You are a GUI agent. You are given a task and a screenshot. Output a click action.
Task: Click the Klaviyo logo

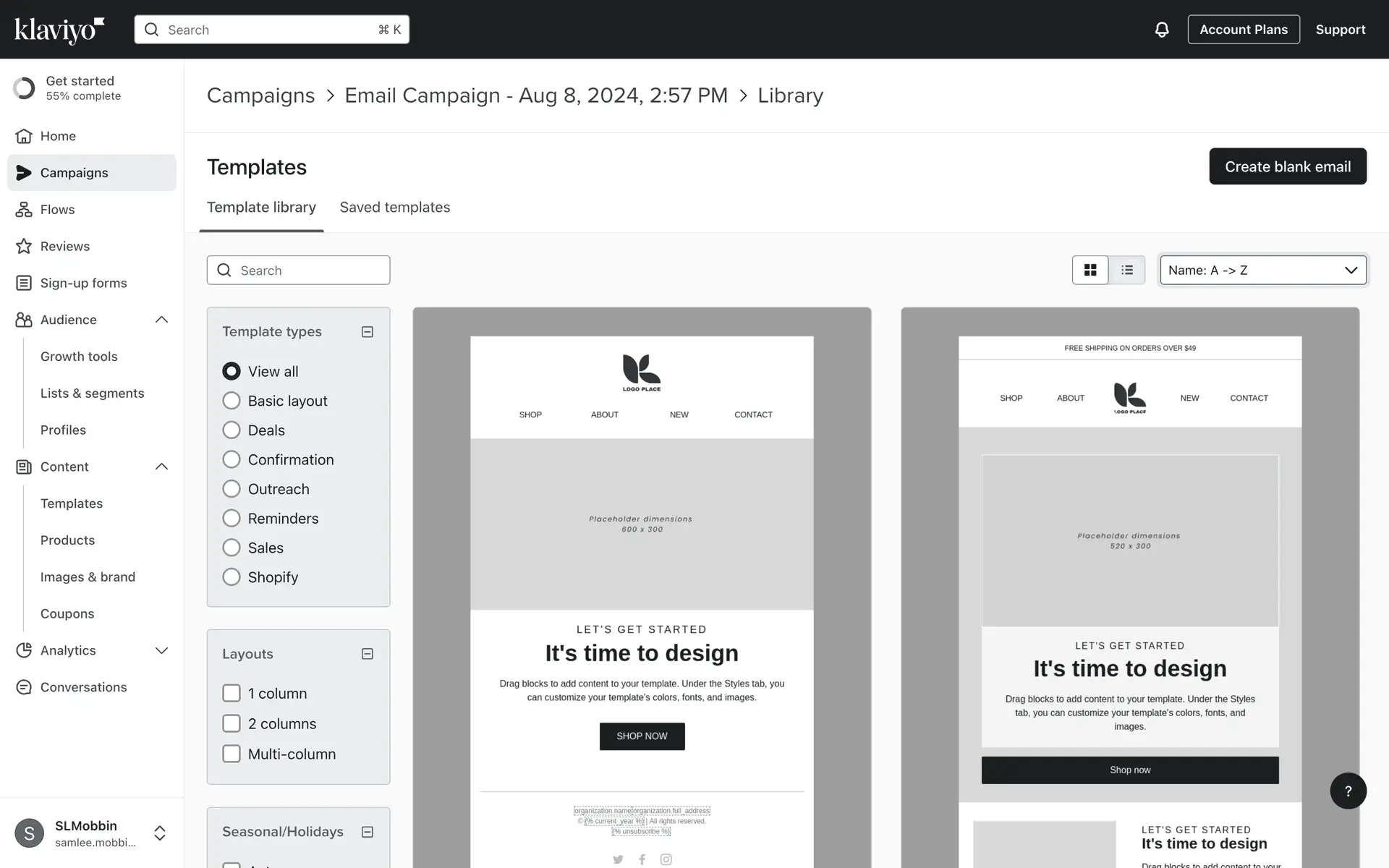point(59,30)
